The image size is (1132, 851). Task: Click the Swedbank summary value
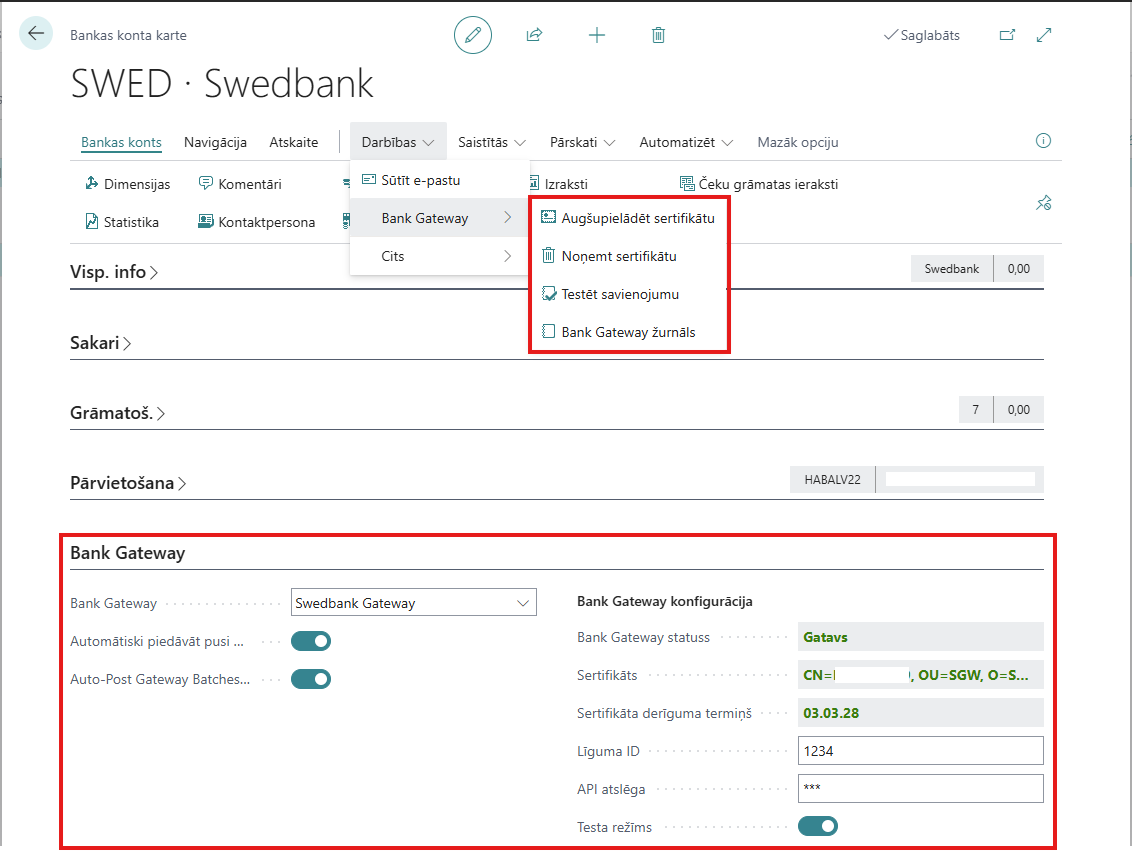(x=952, y=269)
